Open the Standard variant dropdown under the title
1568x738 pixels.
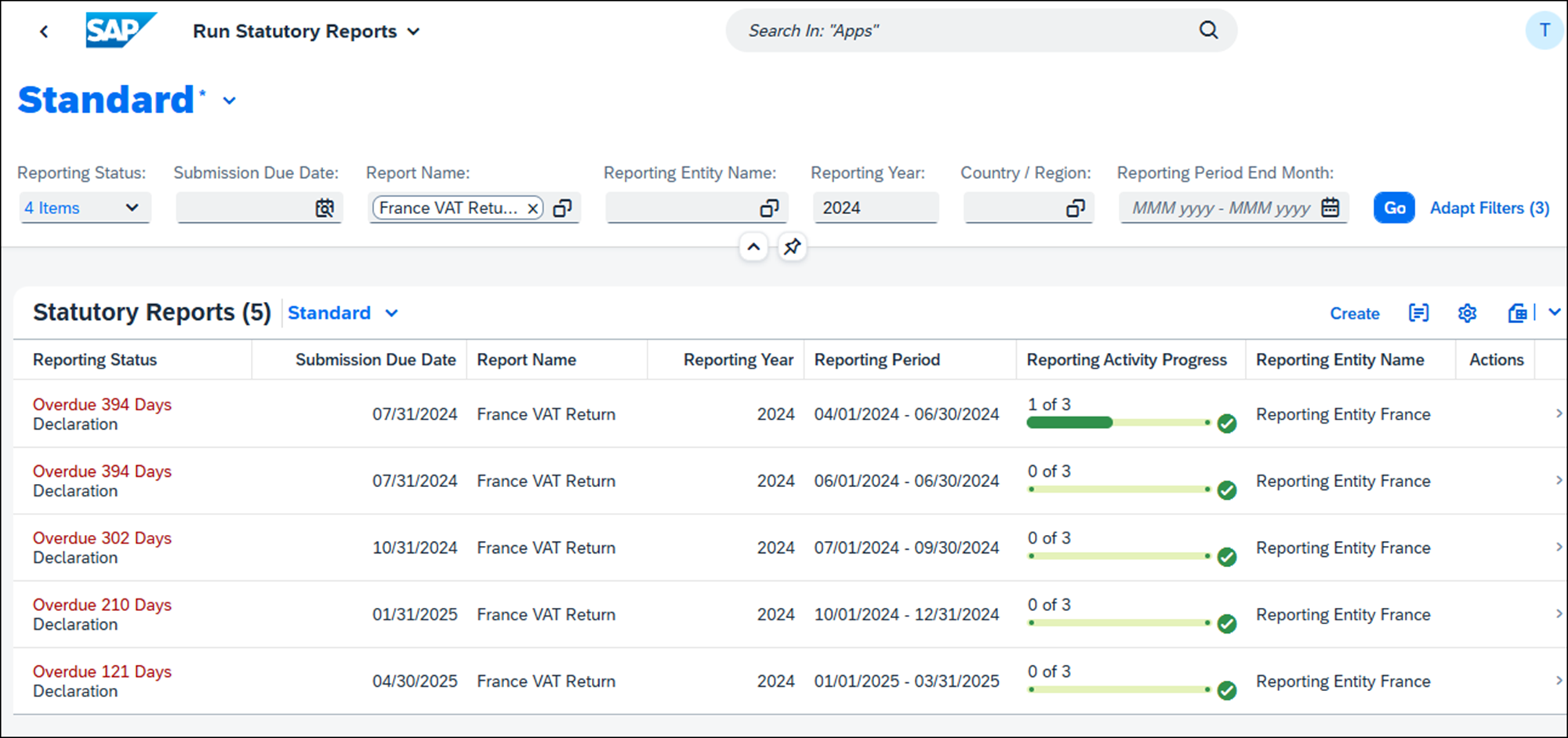pos(229,100)
